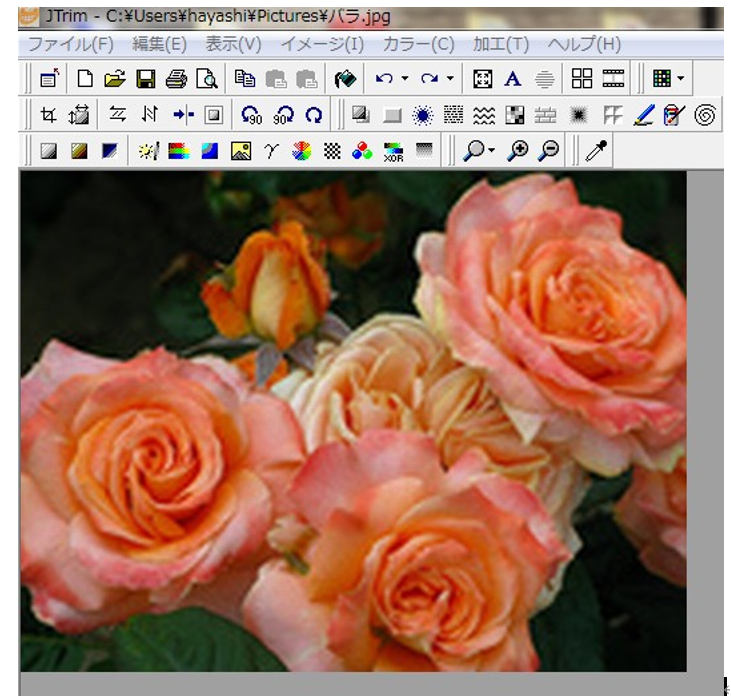This screenshot has height=700, width=731.
Task: Click the colored grid palette icon
Action: tap(662, 78)
